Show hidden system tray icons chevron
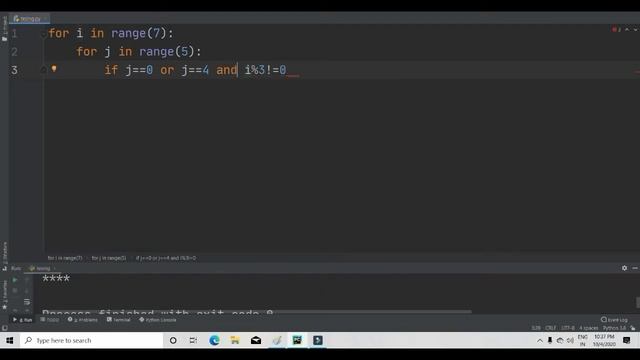 coord(540,340)
